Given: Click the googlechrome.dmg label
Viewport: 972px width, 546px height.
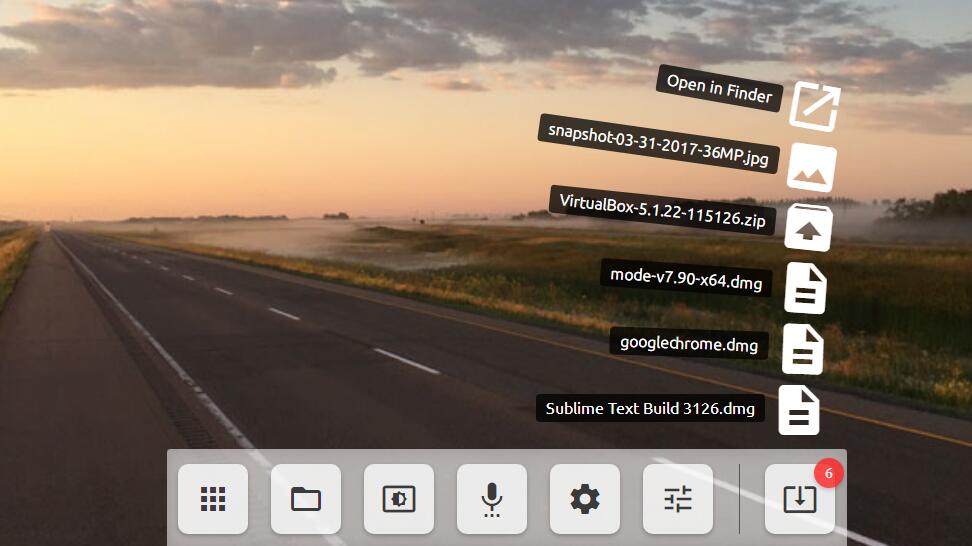Looking at the screenshot, I should point(689,344).
